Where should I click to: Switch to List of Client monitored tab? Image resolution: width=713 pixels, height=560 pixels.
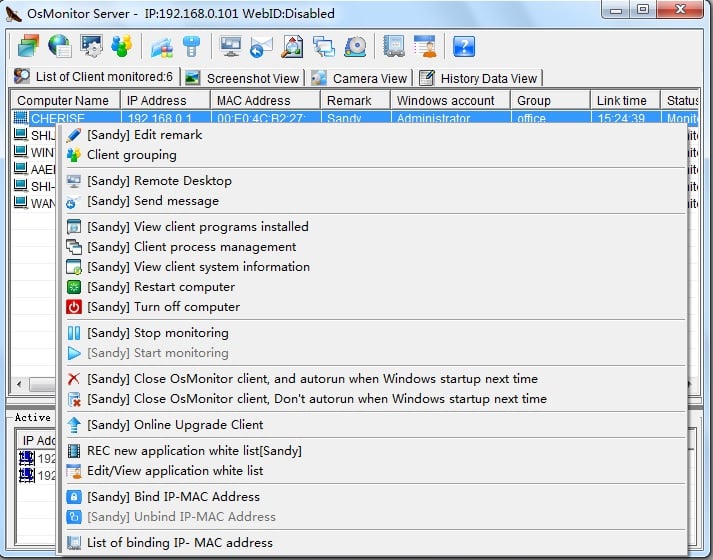click(x=95, y=77)
